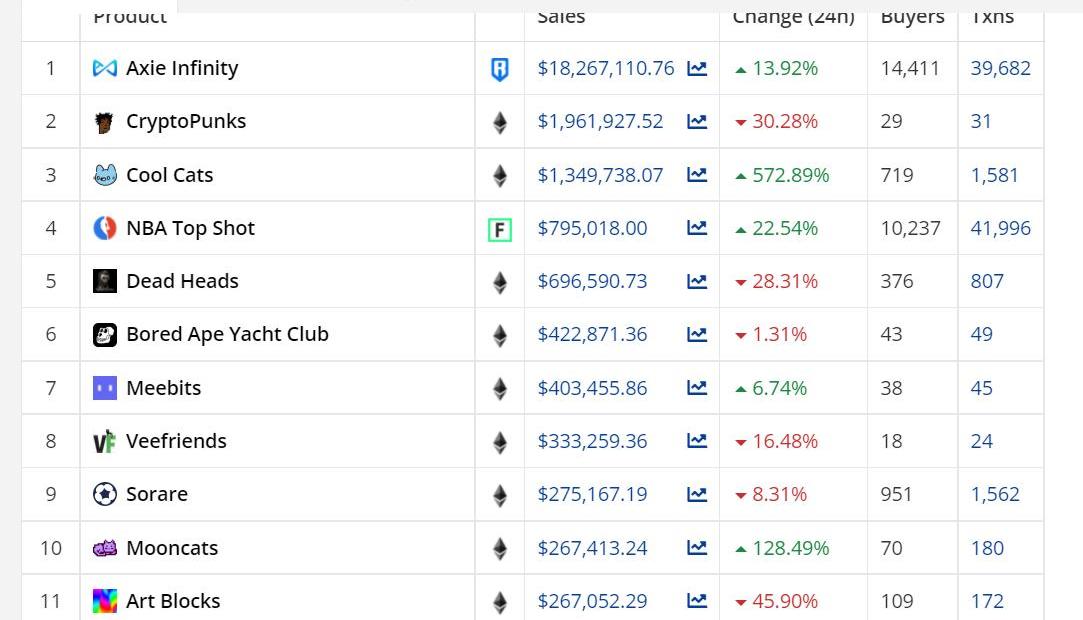
Task: Select the 128.49% change value for Mooncats
Action: coord(790,548)
